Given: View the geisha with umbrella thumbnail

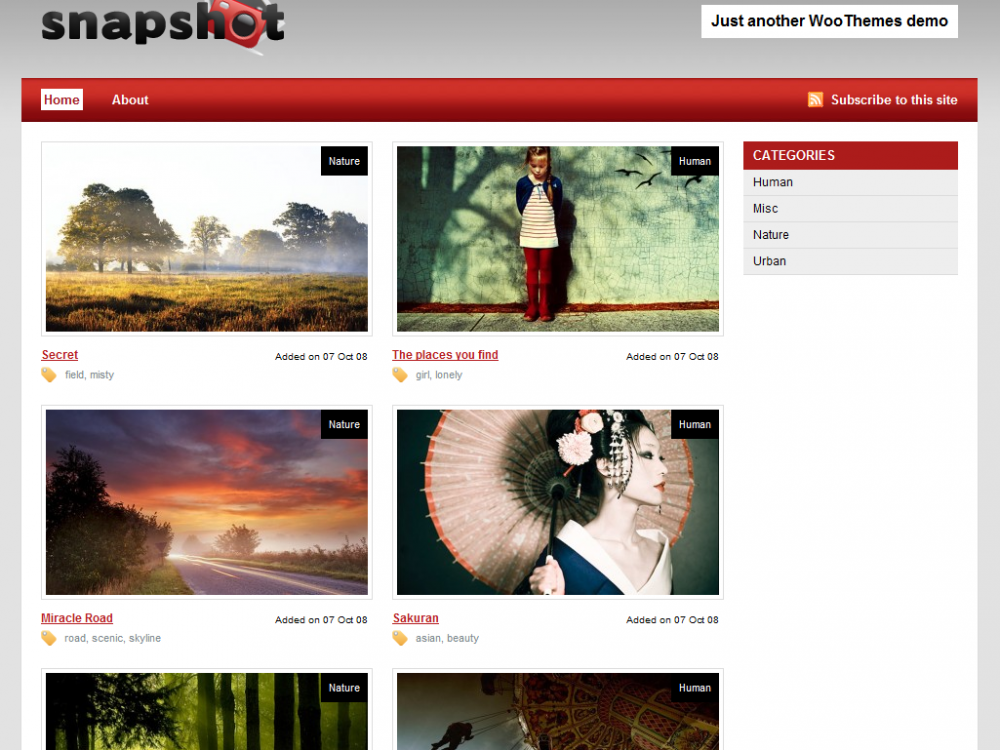Looking at the screenshot, I should [x=558, y=502].
